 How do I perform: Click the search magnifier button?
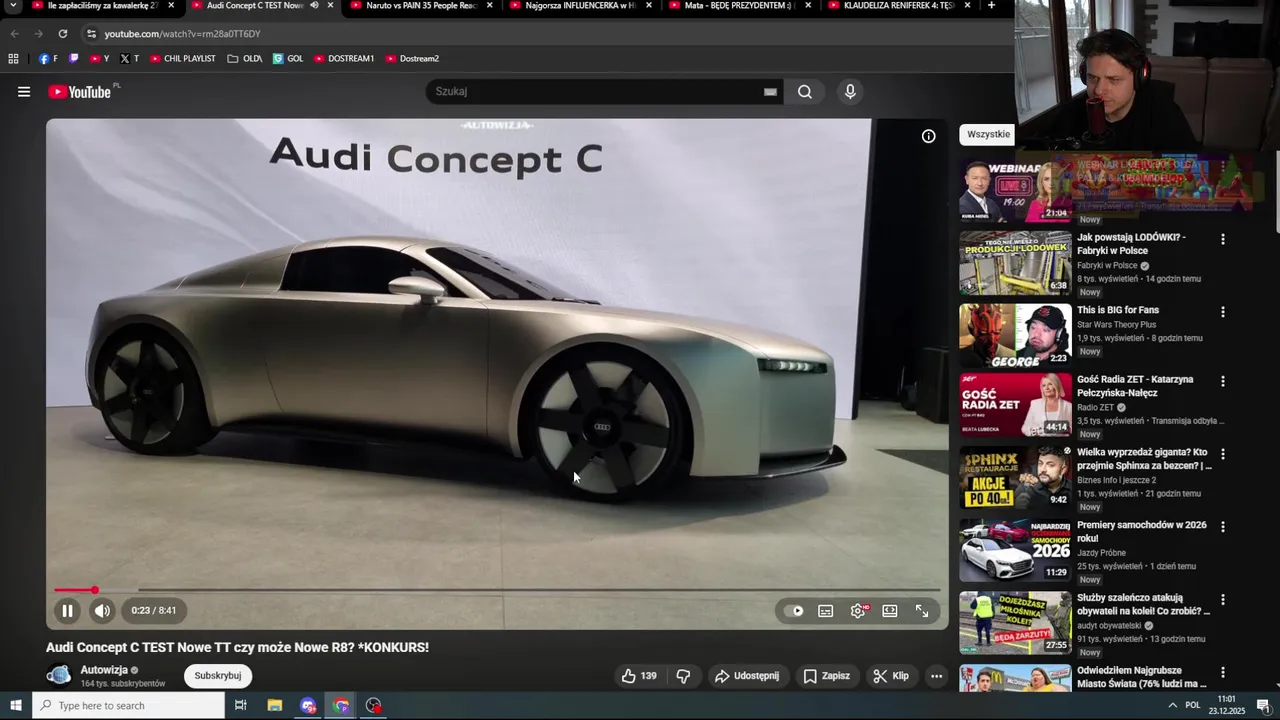pos(805,92)
